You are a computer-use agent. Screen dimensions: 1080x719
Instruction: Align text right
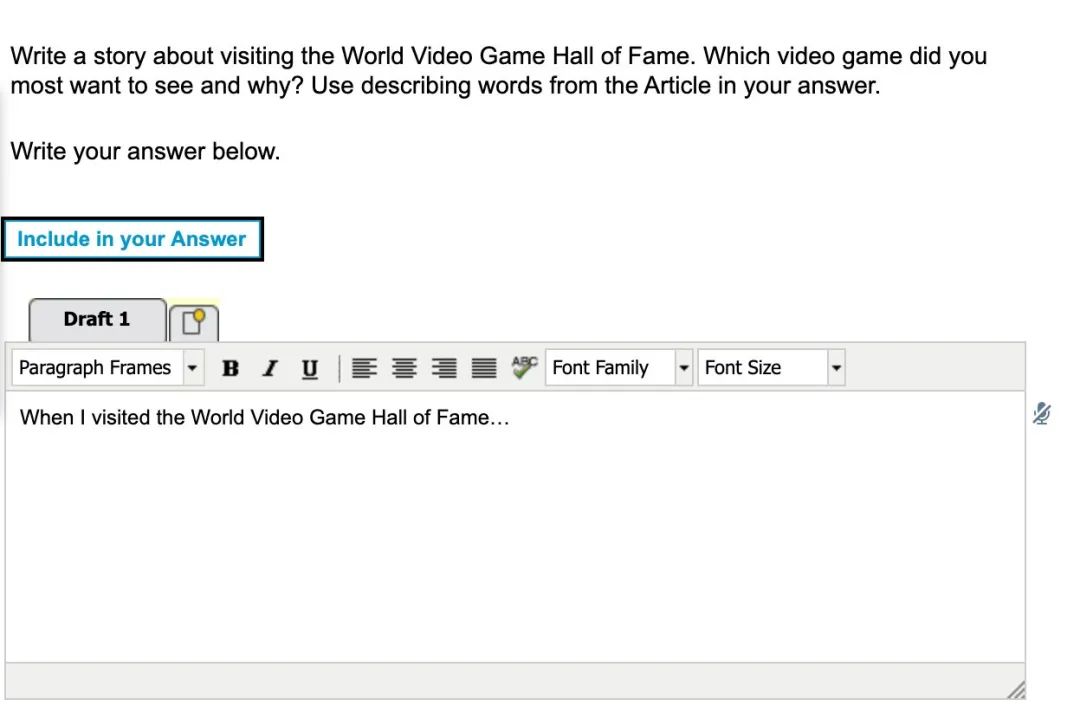point(444,368)
